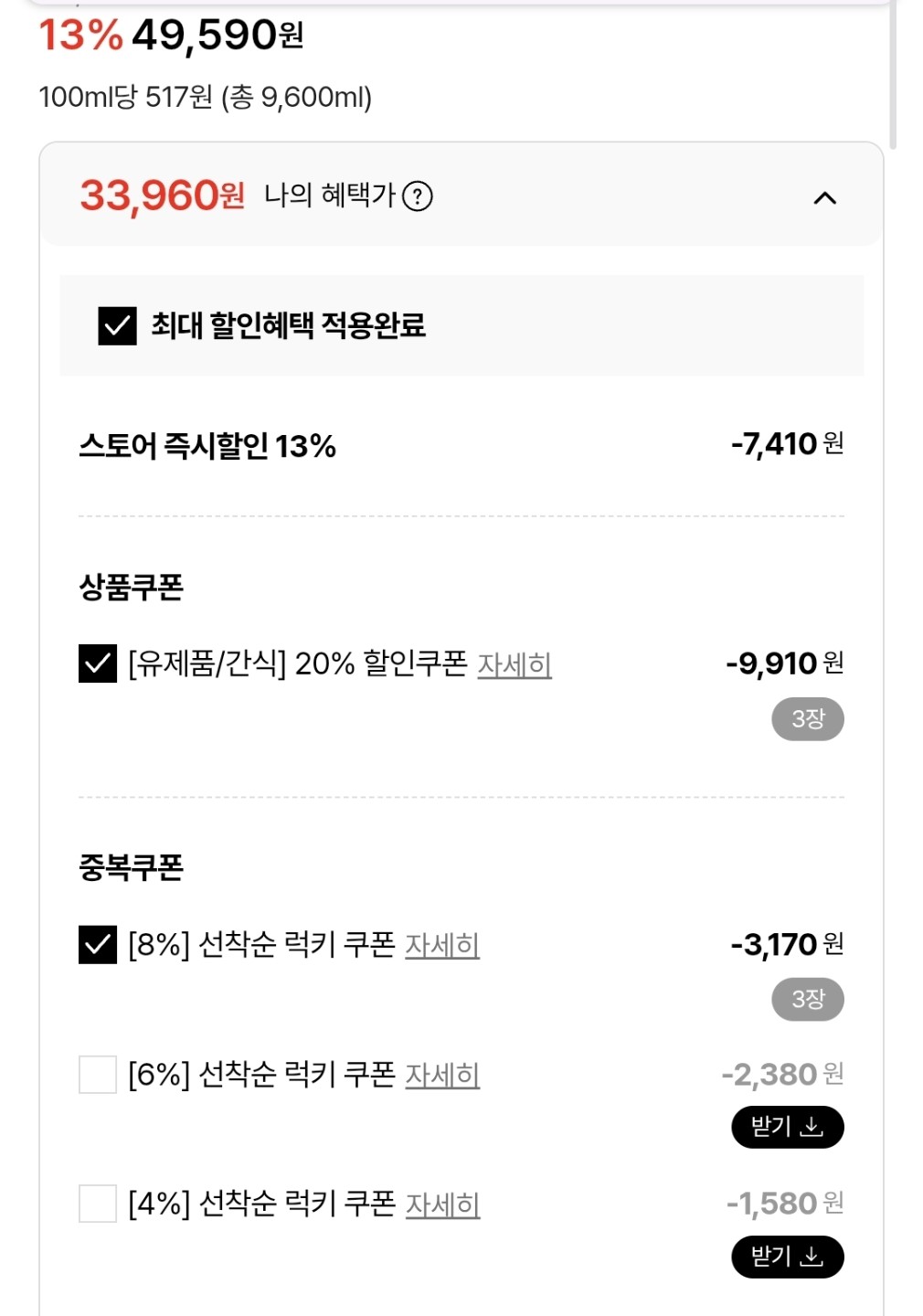Download the 6% coupon with 받기 button
Image resolution: width=923 pixels, height=1316 pixels.
[x=787, y=1127]
